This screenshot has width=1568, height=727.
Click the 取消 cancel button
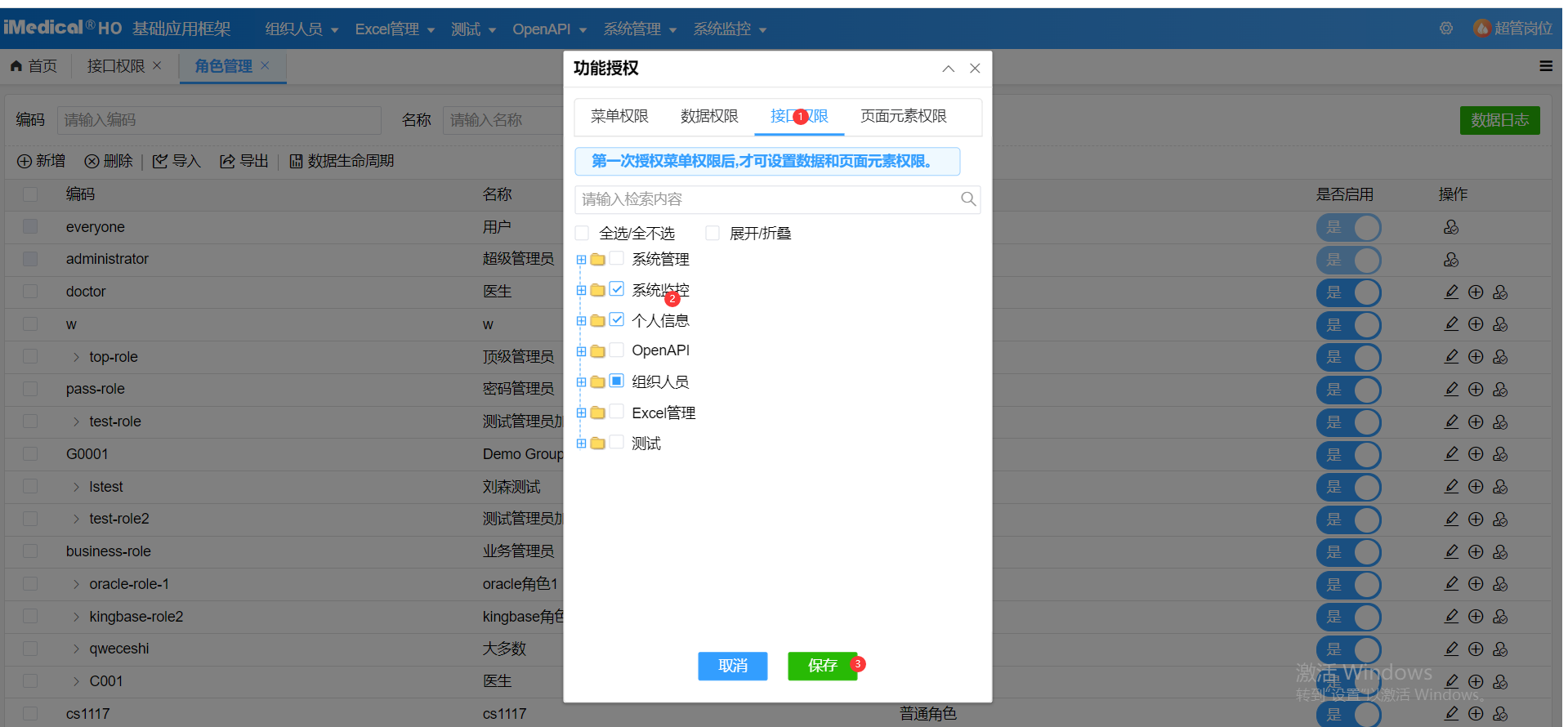pos(733,666)
